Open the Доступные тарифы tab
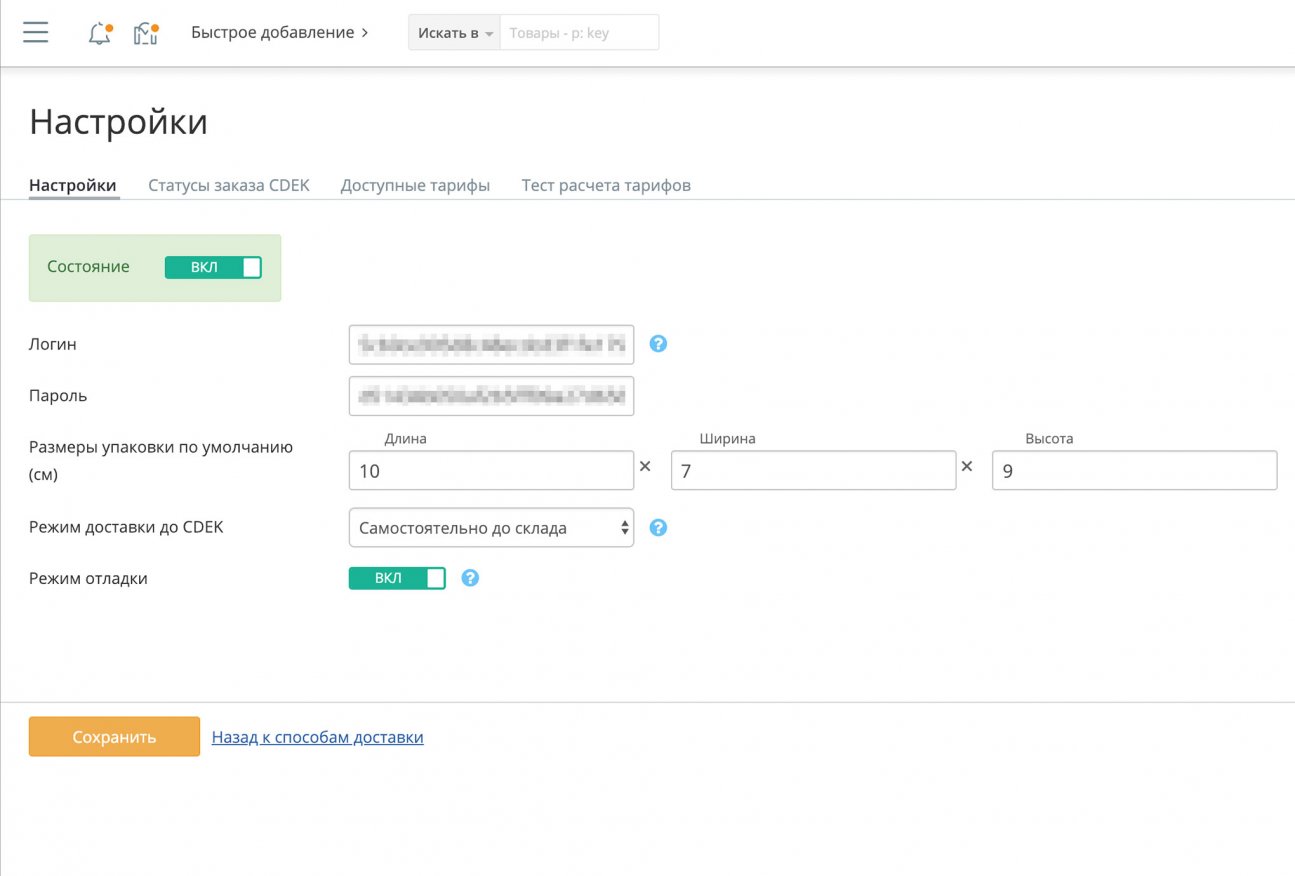 pos(415,186)
